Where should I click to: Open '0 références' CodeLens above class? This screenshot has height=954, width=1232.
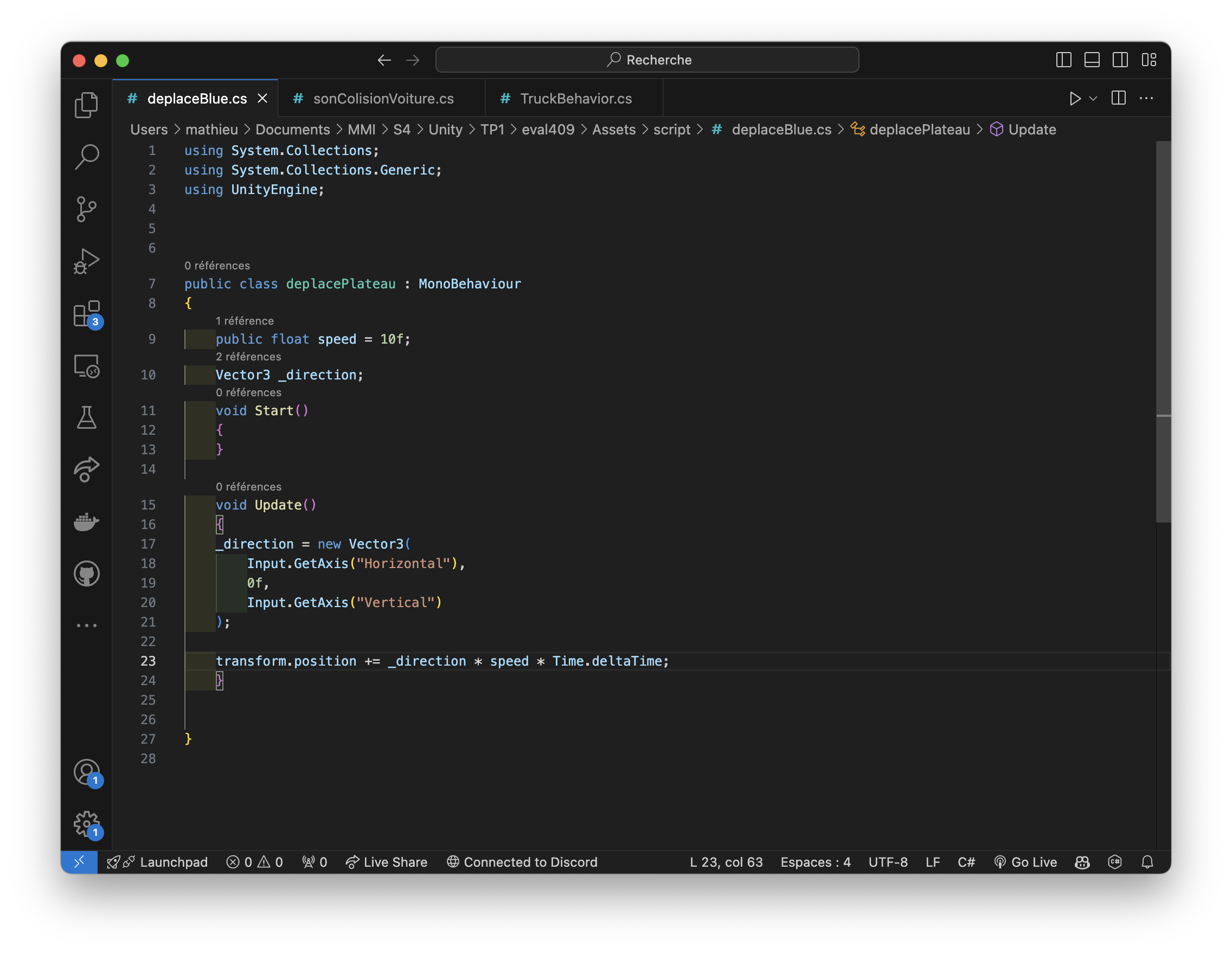[217, 266]
